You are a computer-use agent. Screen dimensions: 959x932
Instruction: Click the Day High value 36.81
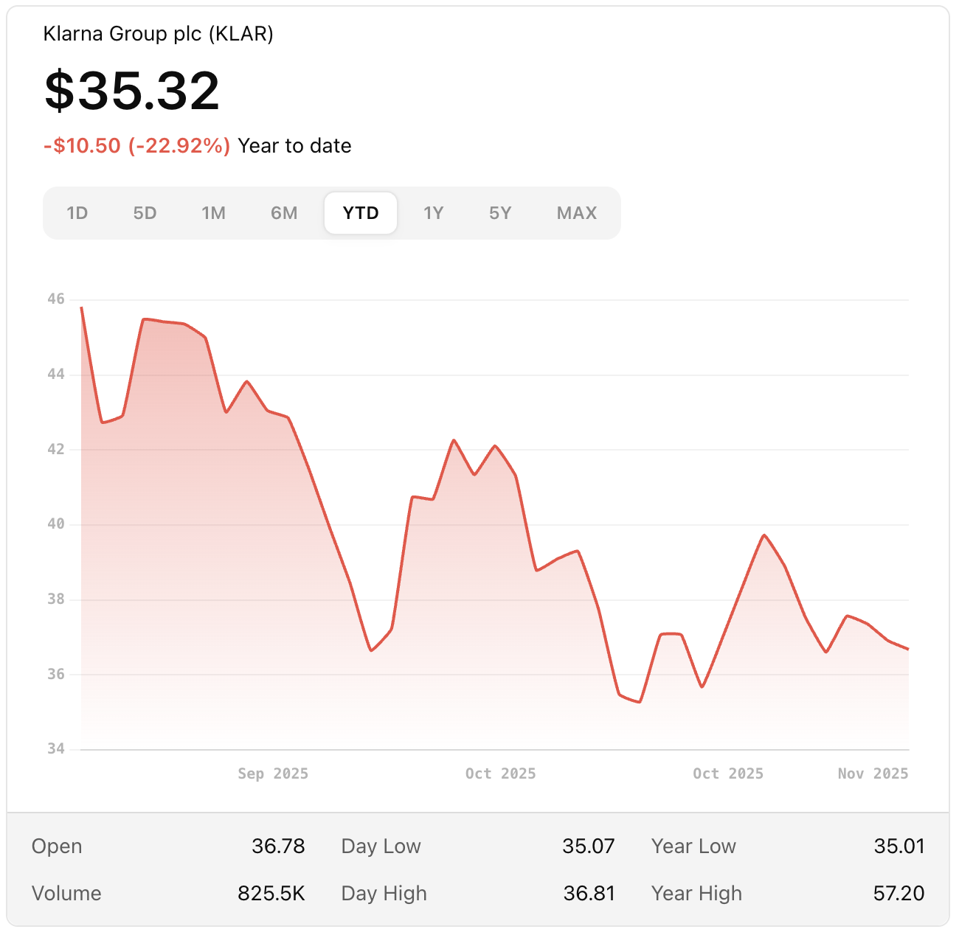[589, 893]
